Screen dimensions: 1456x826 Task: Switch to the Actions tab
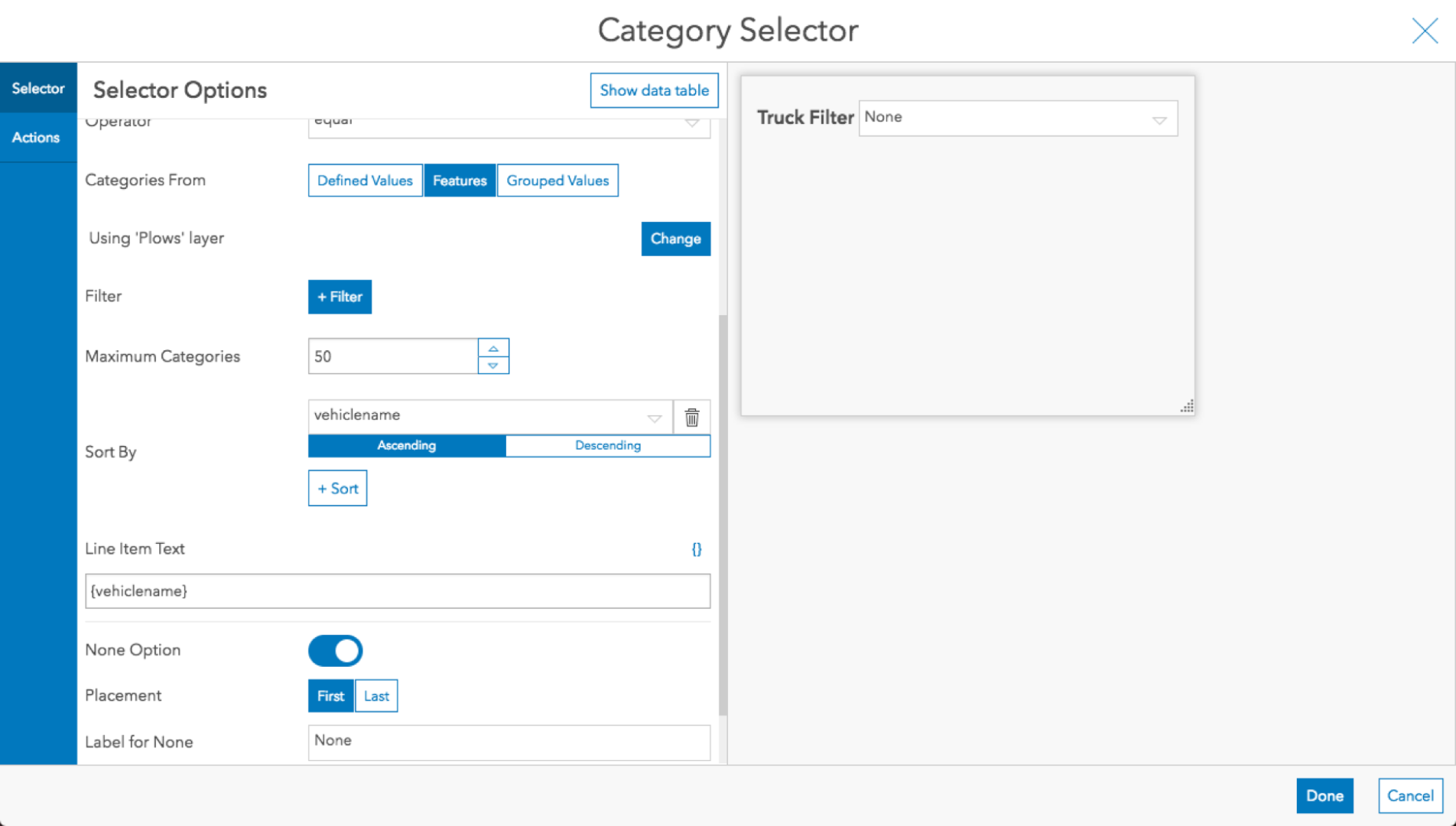[36, 138]
